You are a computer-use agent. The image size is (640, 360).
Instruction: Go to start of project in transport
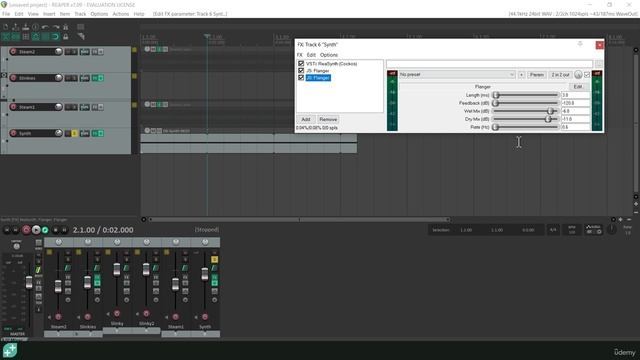pyautogui.click(x=7, y=230)
